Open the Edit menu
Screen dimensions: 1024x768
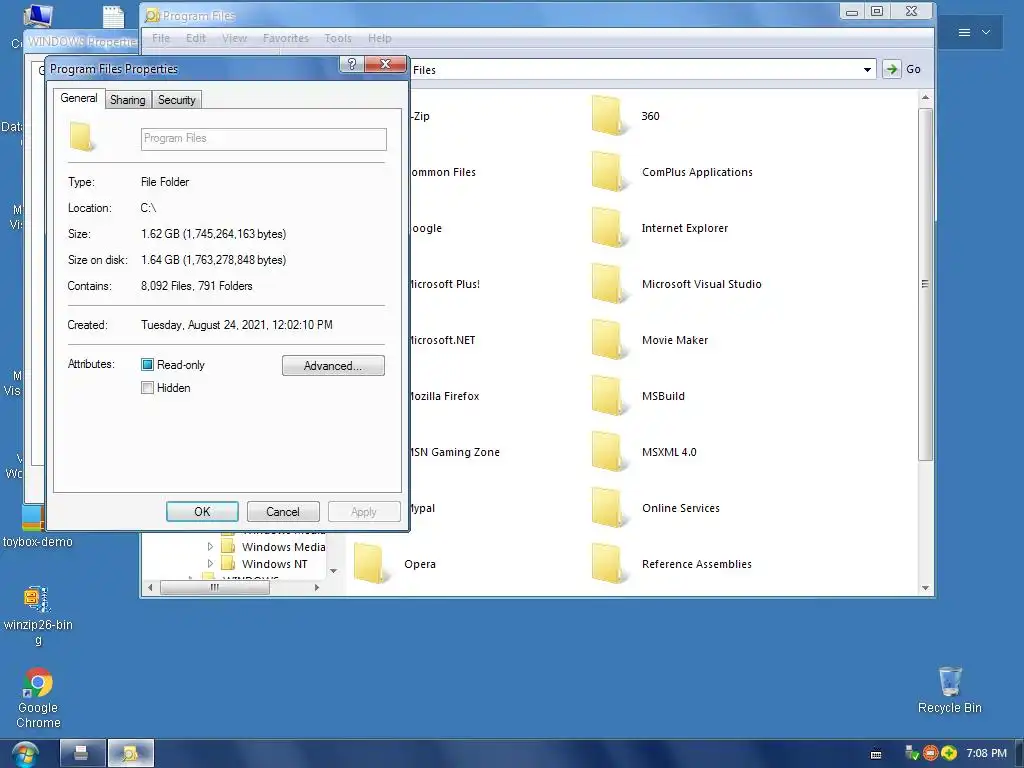tap(195, 39)
